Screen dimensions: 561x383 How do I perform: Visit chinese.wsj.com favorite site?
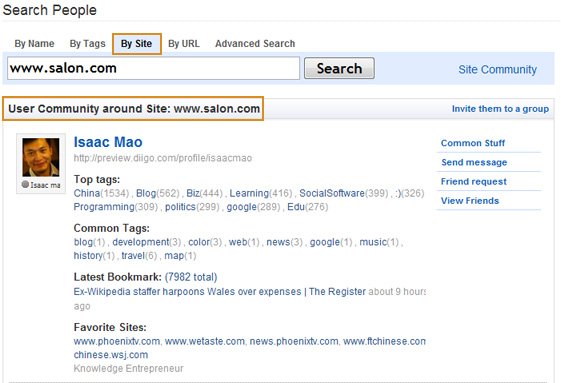pyautogui.click(x=111, y=355)
